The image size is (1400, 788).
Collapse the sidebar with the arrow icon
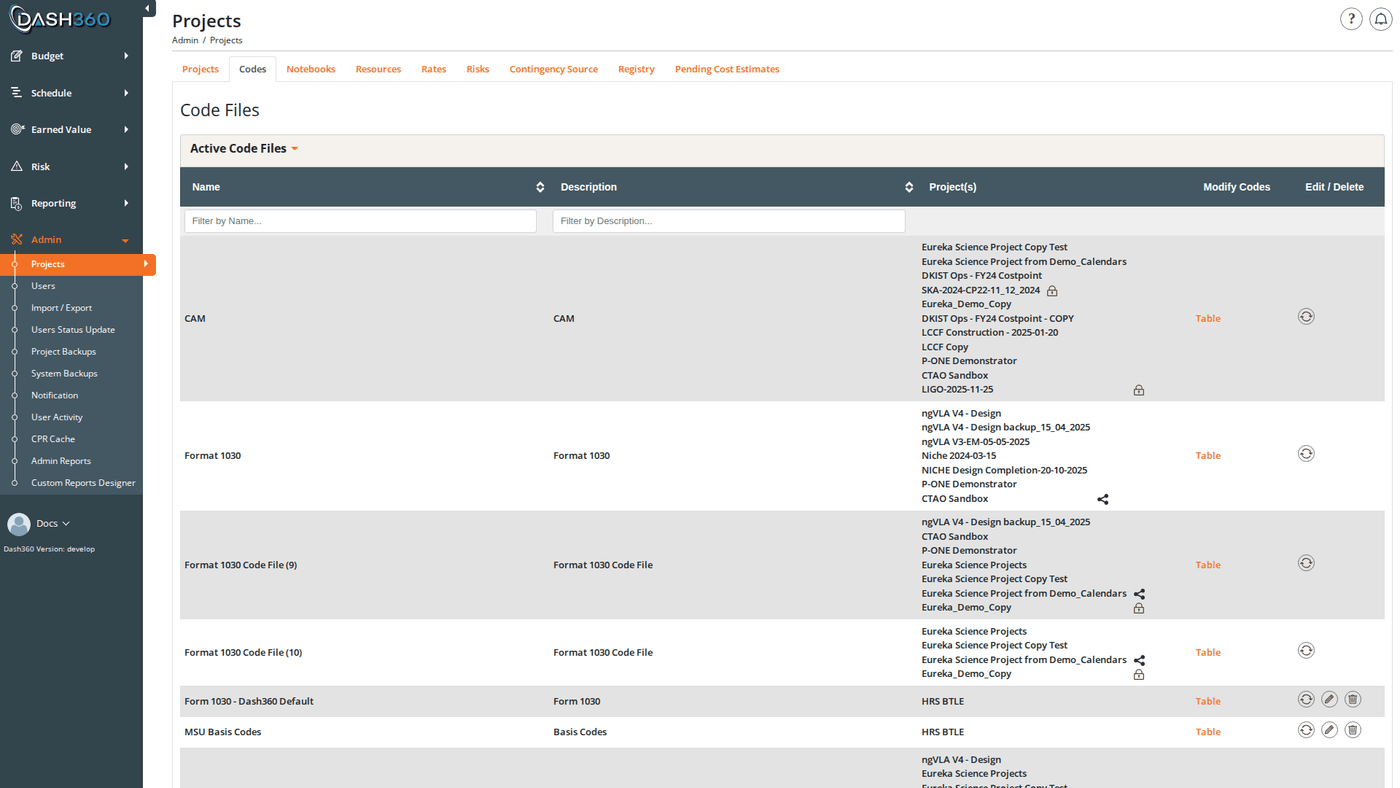click(x=148, y=9)
